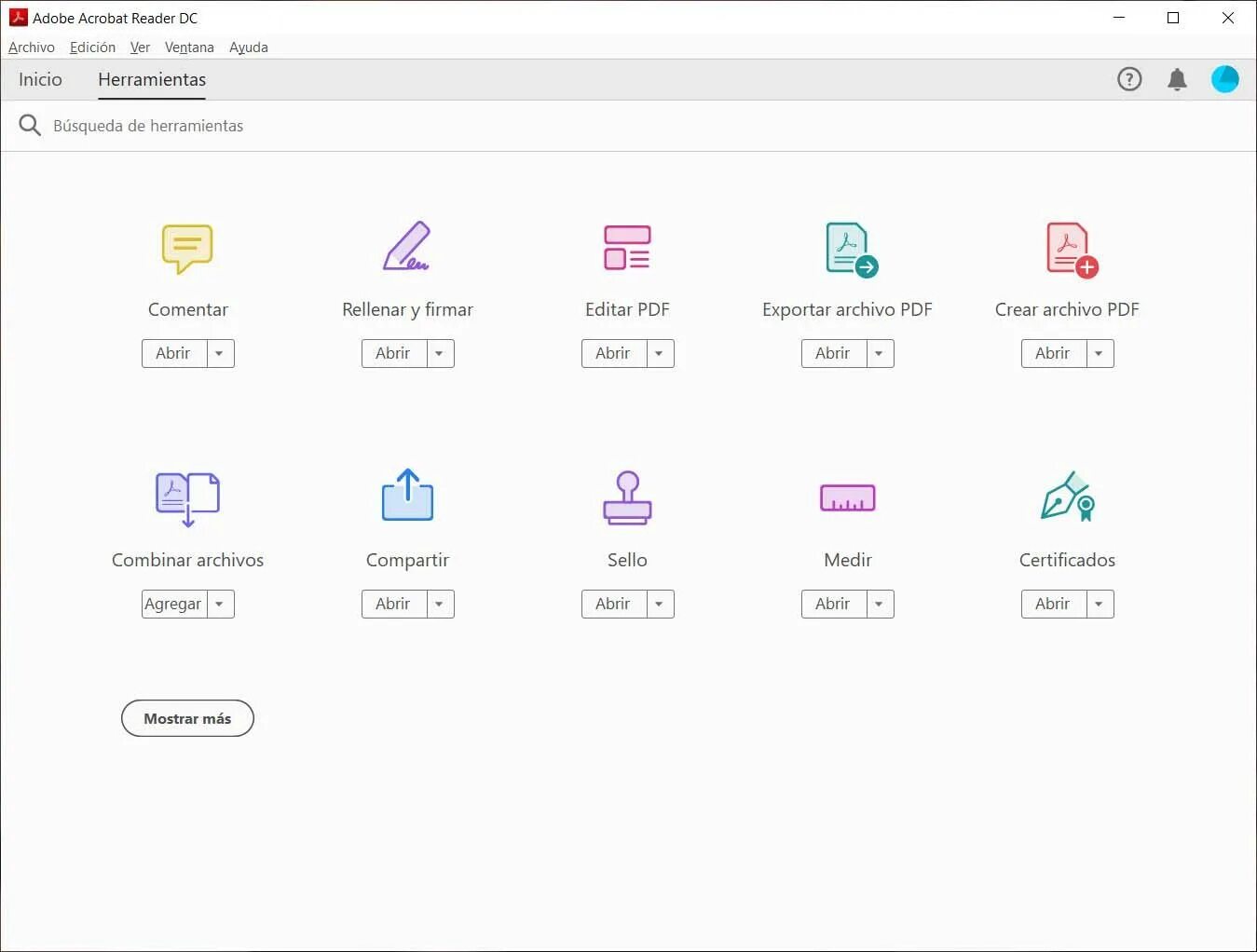The image size is (1257, 952).
Task: Click the Adobe Acrobat logo in the title bar
Action: [18, 18]
